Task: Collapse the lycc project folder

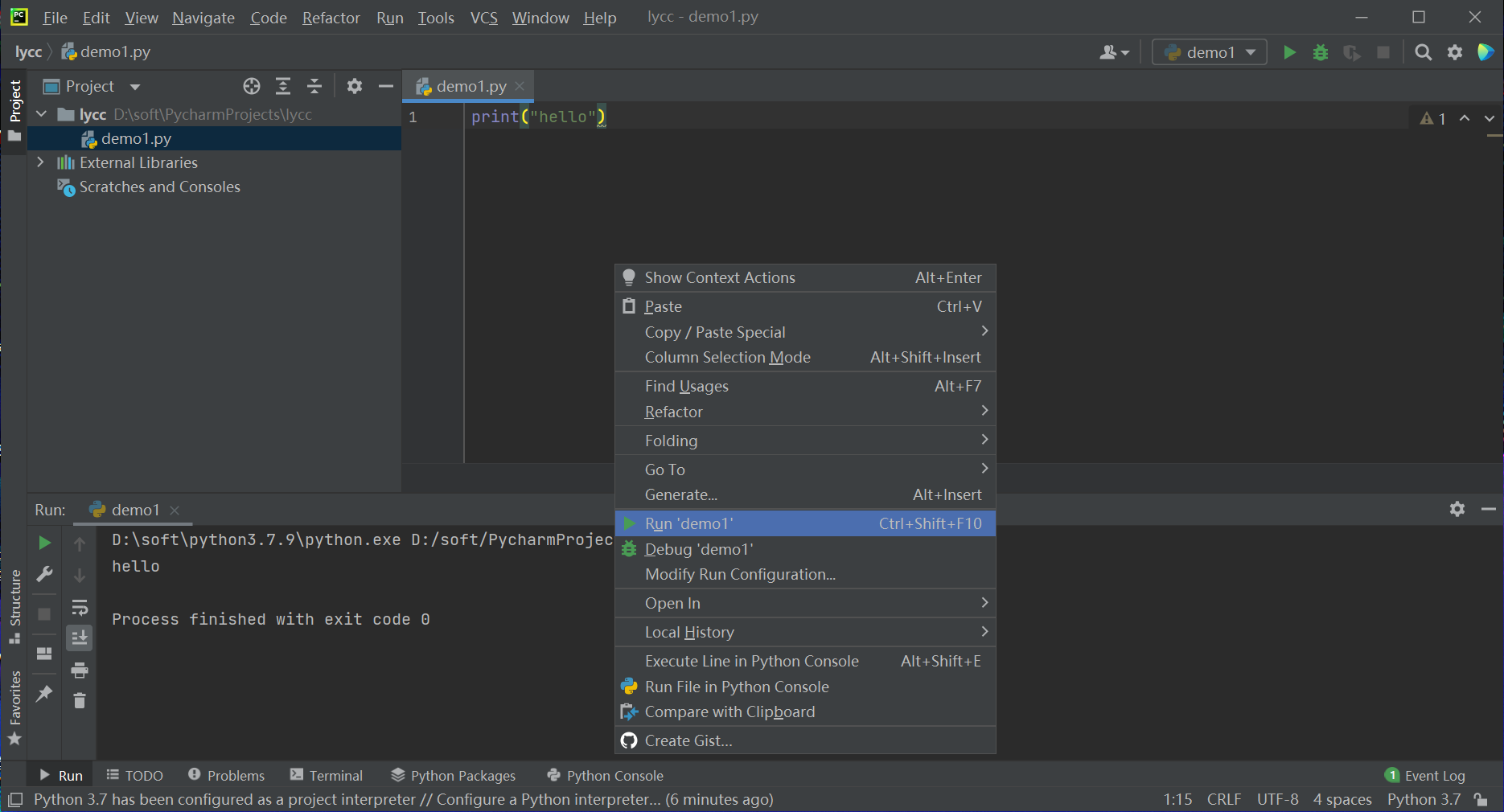Action: (41, 114)
